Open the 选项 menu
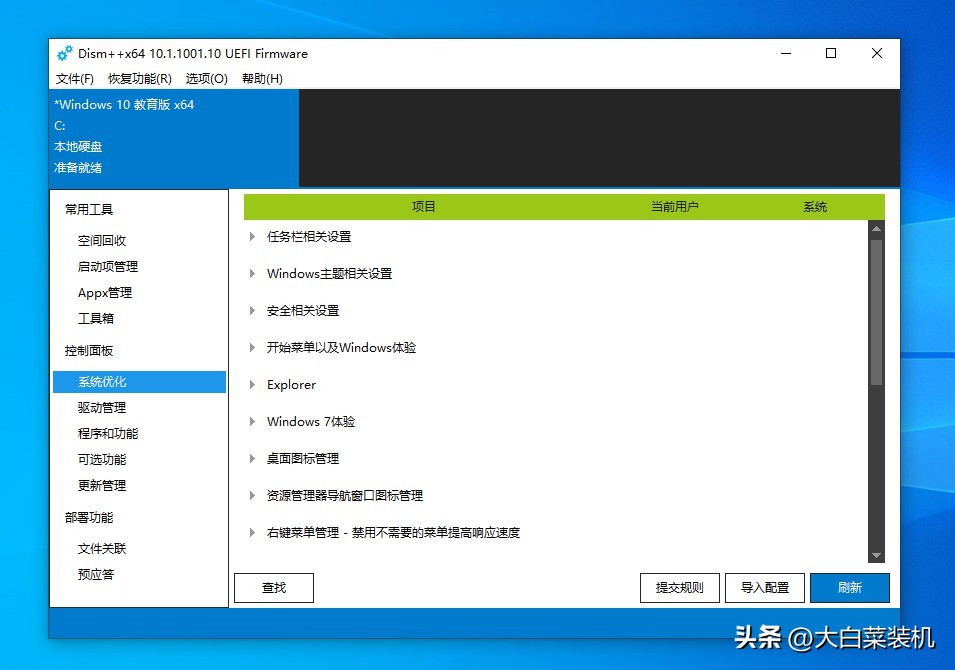 click(205, 78)
